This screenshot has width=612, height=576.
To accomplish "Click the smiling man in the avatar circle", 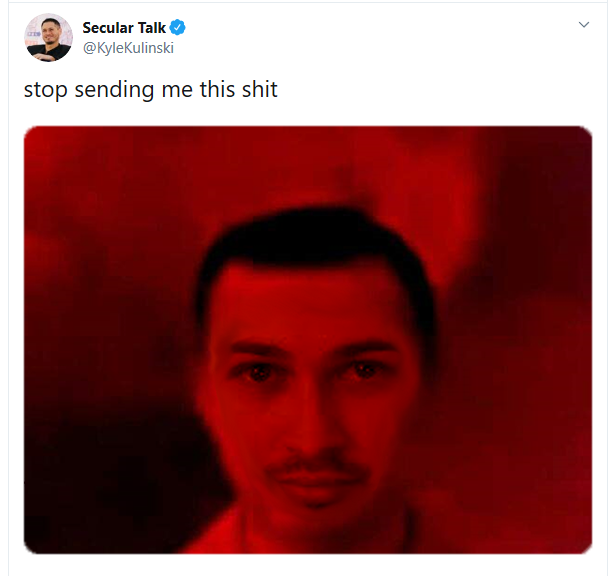I will click(48, 37).
